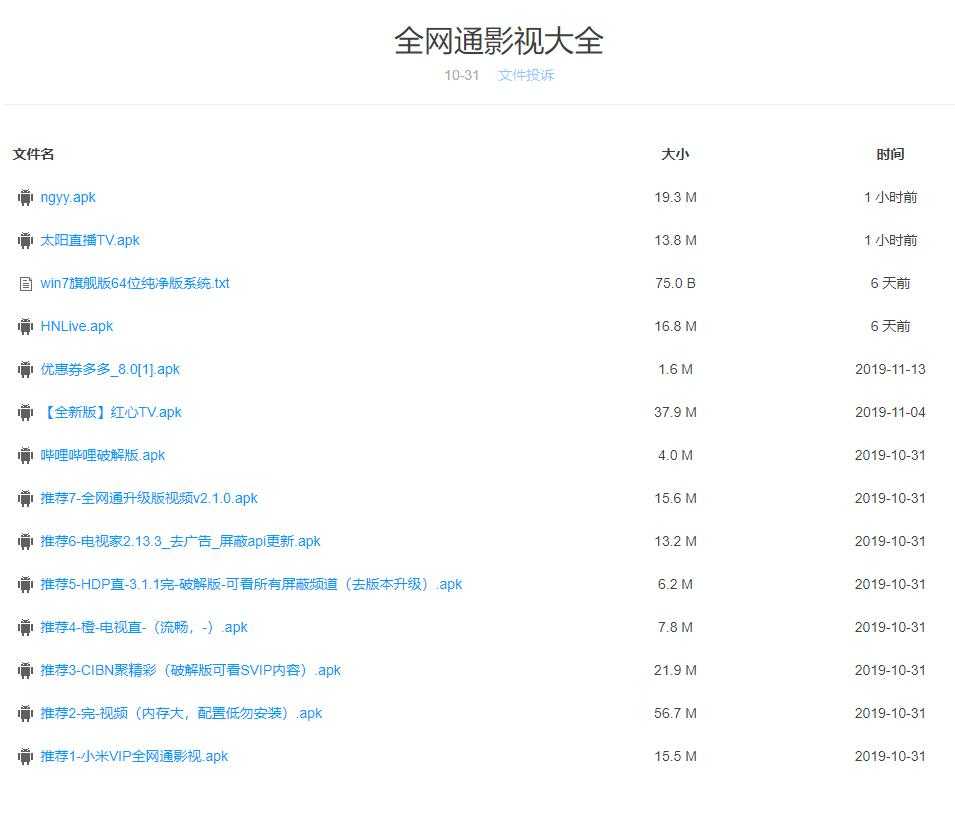Click the 13.8 M size value
This screenshot has height=818, width=955.
click(x=675, y=240)
